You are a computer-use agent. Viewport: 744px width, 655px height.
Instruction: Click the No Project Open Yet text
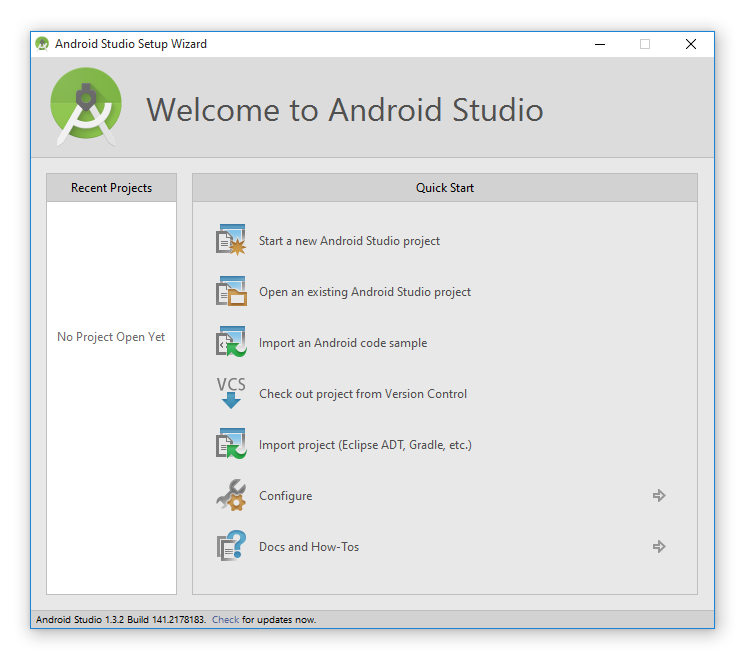pos(111,337)
